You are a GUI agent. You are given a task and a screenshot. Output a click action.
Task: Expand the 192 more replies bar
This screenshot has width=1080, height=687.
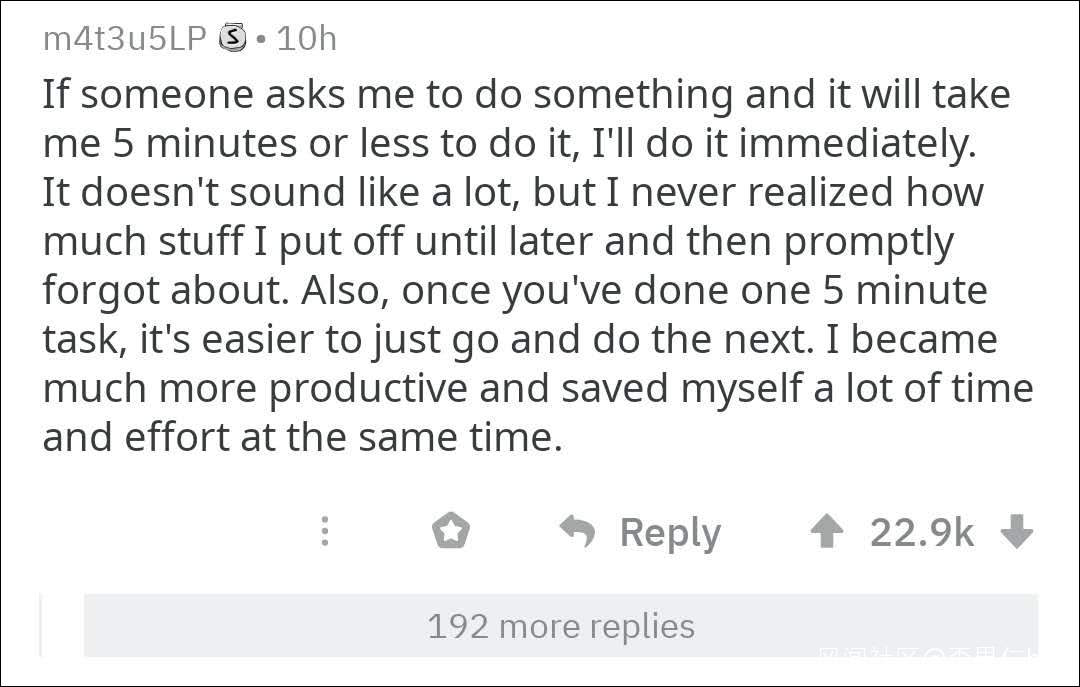tap(560, 626)
